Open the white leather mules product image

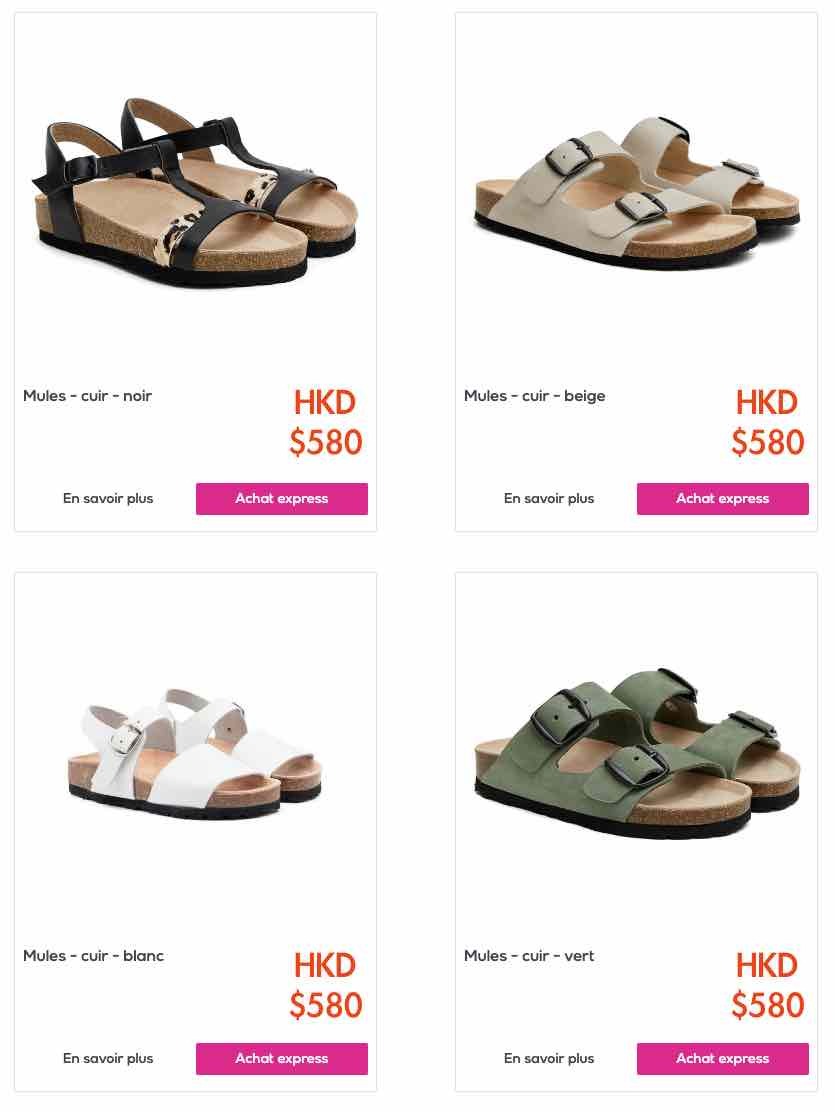point(195,753)
